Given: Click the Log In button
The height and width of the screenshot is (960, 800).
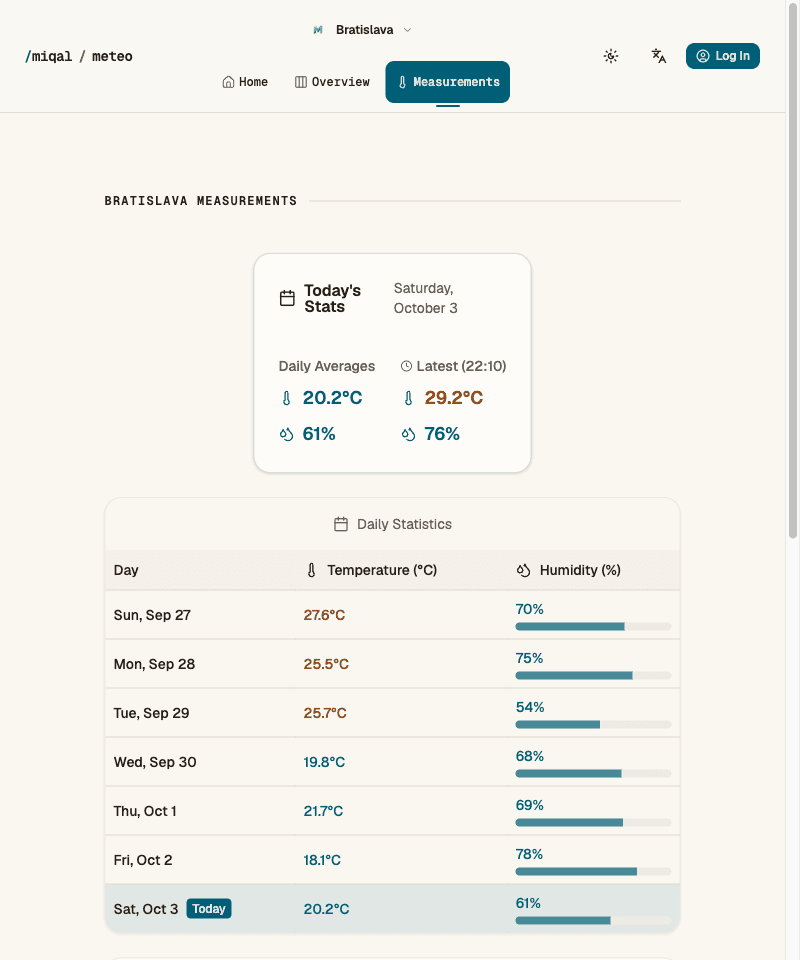Looking at the screenshot, I should click(x=723, y=56).
